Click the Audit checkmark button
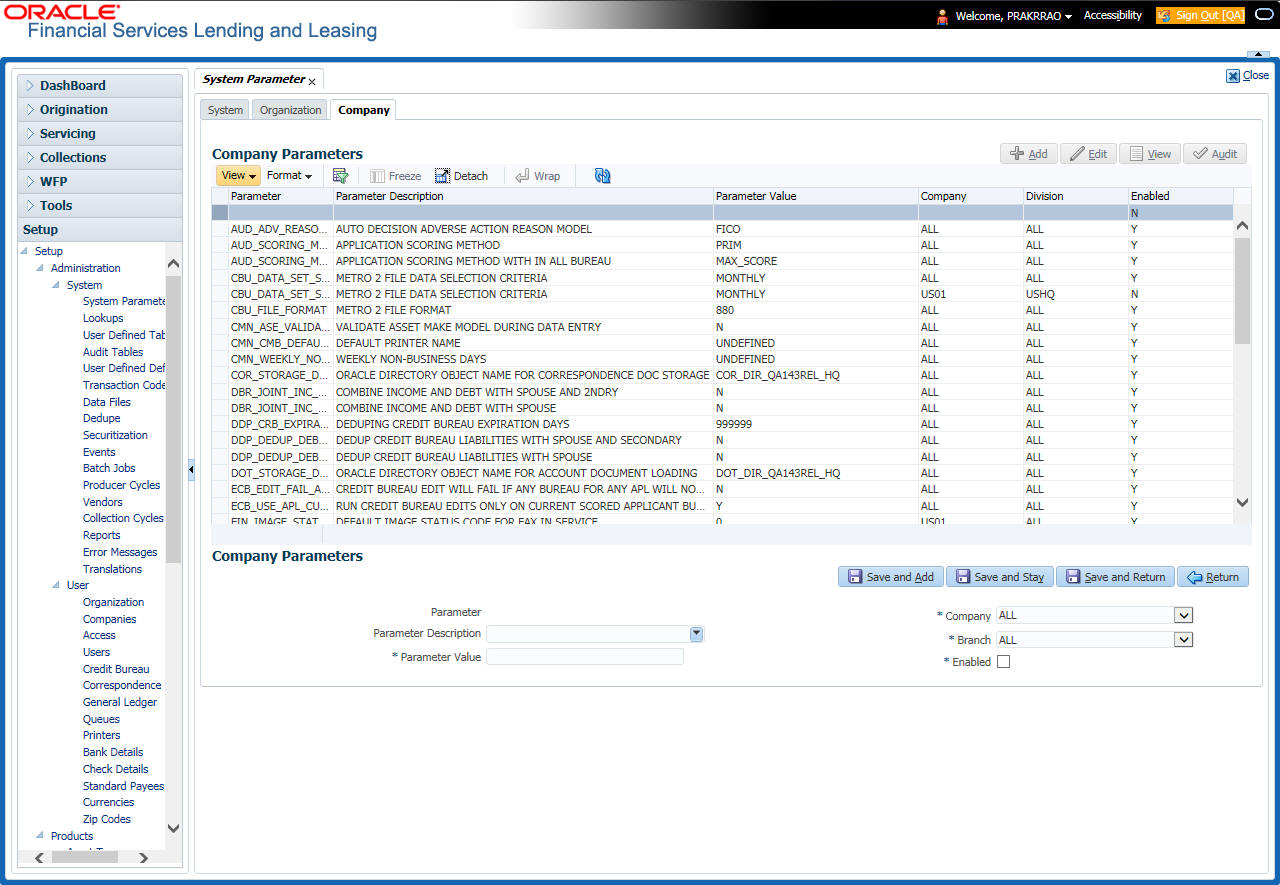This screenshot has height=885, width=1280. [1215, 154]
